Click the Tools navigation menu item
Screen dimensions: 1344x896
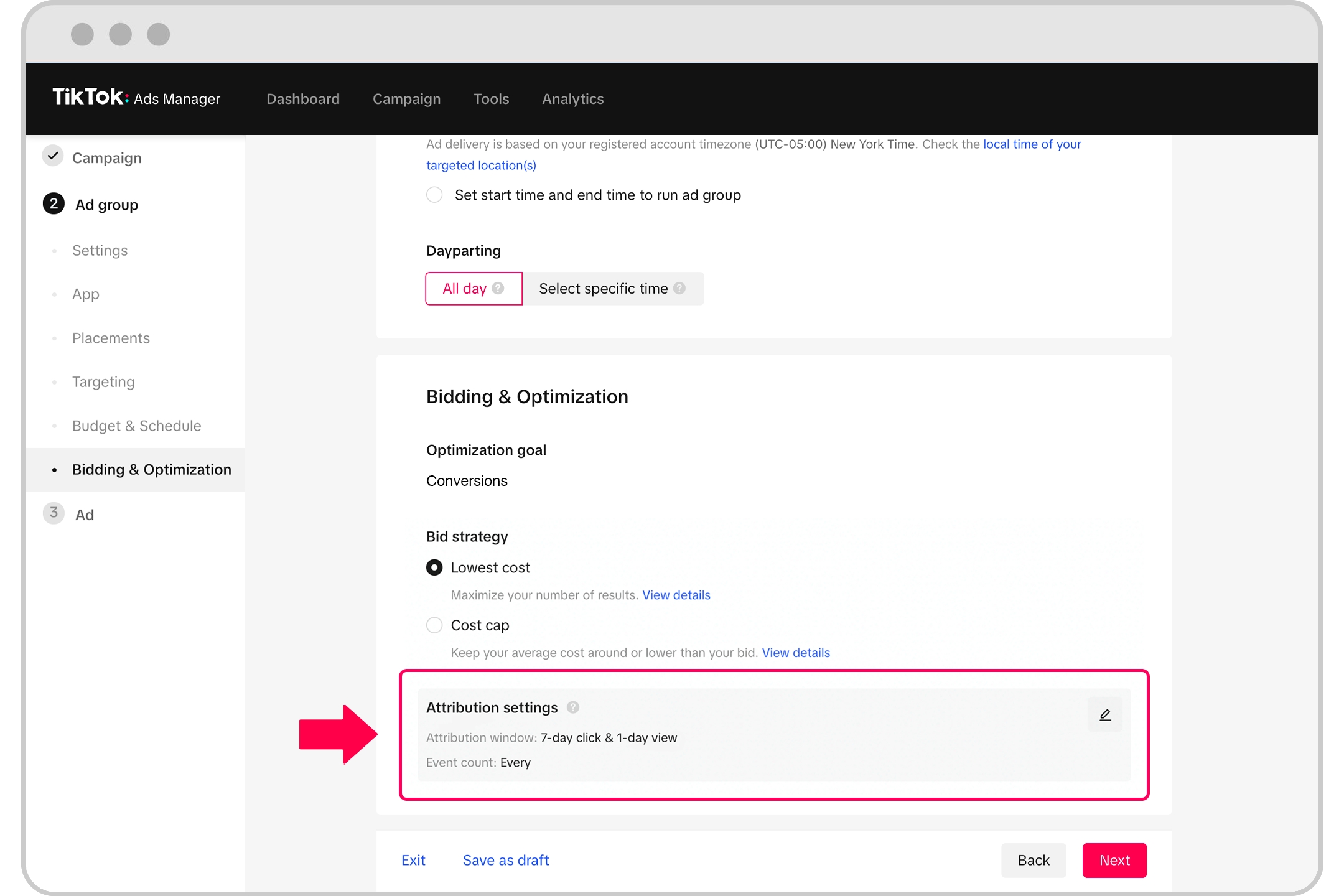pyautogui.click(x=491, y=98)
